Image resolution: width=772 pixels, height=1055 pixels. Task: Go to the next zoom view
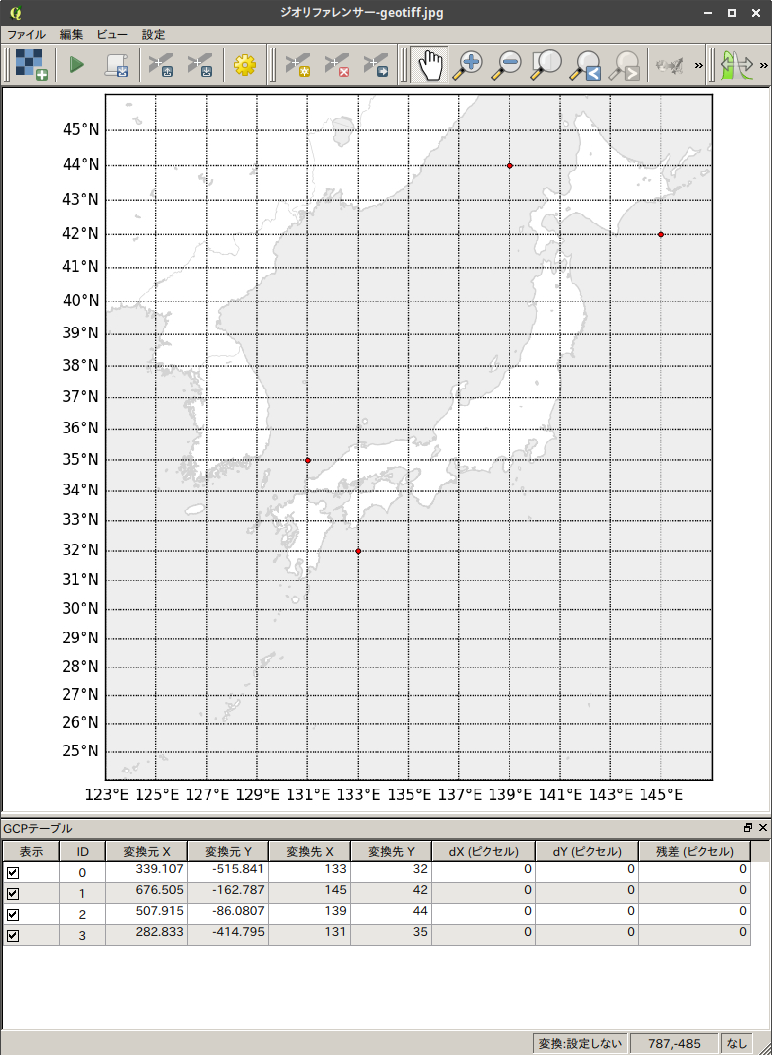(x=625, y=65)
